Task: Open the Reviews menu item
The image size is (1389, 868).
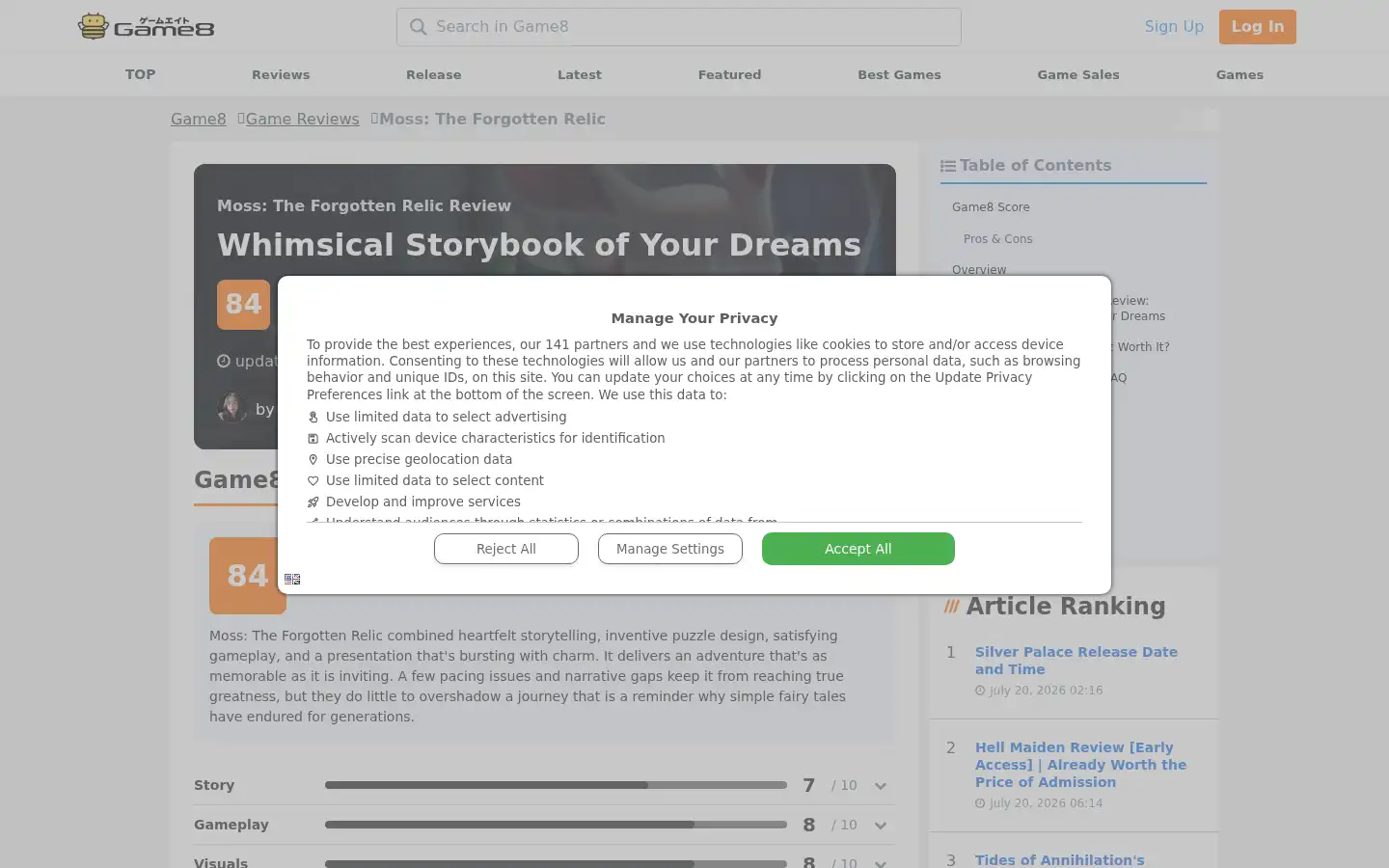Action: point(281,74)
